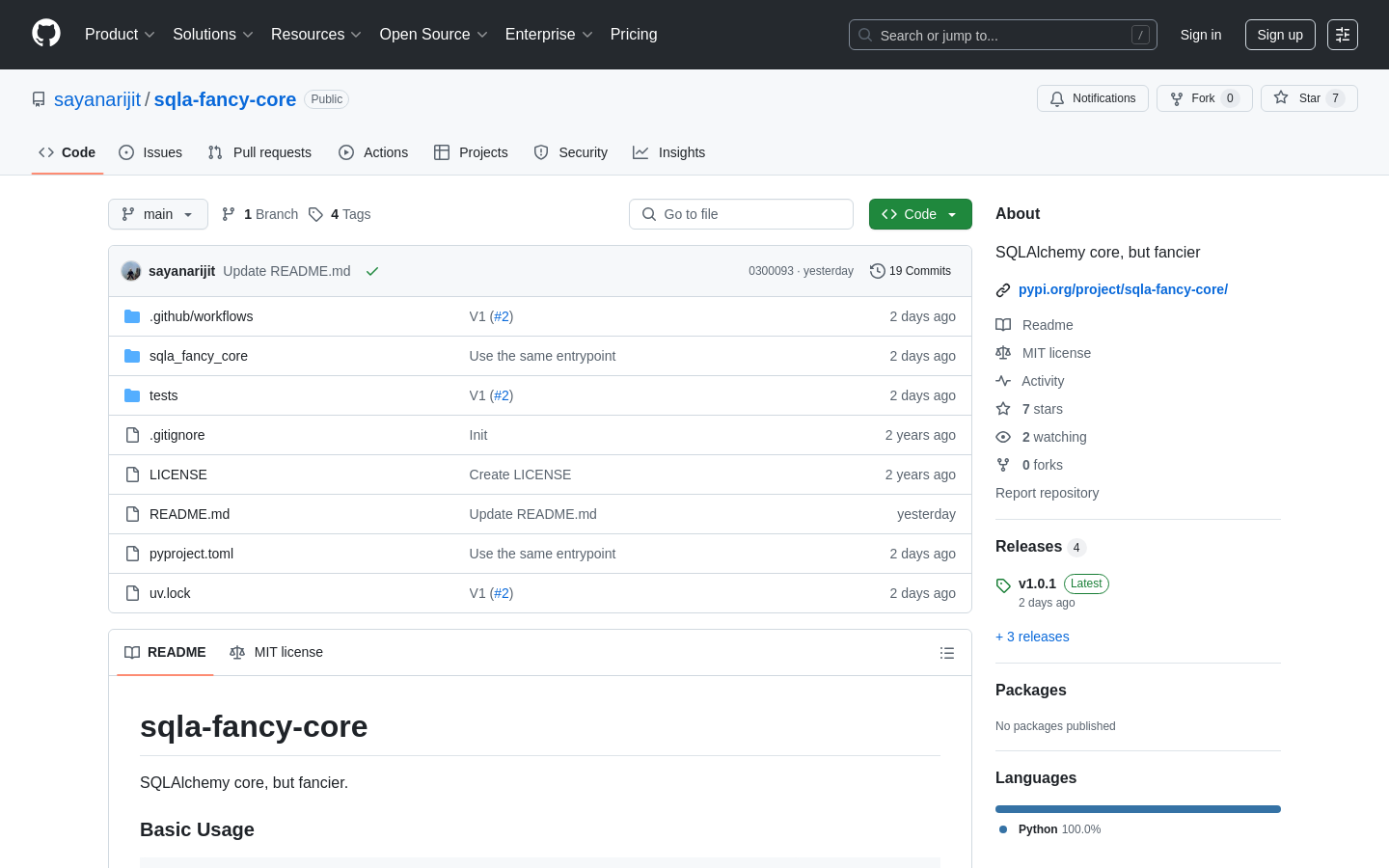Click the tests folder icon
1389x868 pixels.
click(x=132, y=395)
